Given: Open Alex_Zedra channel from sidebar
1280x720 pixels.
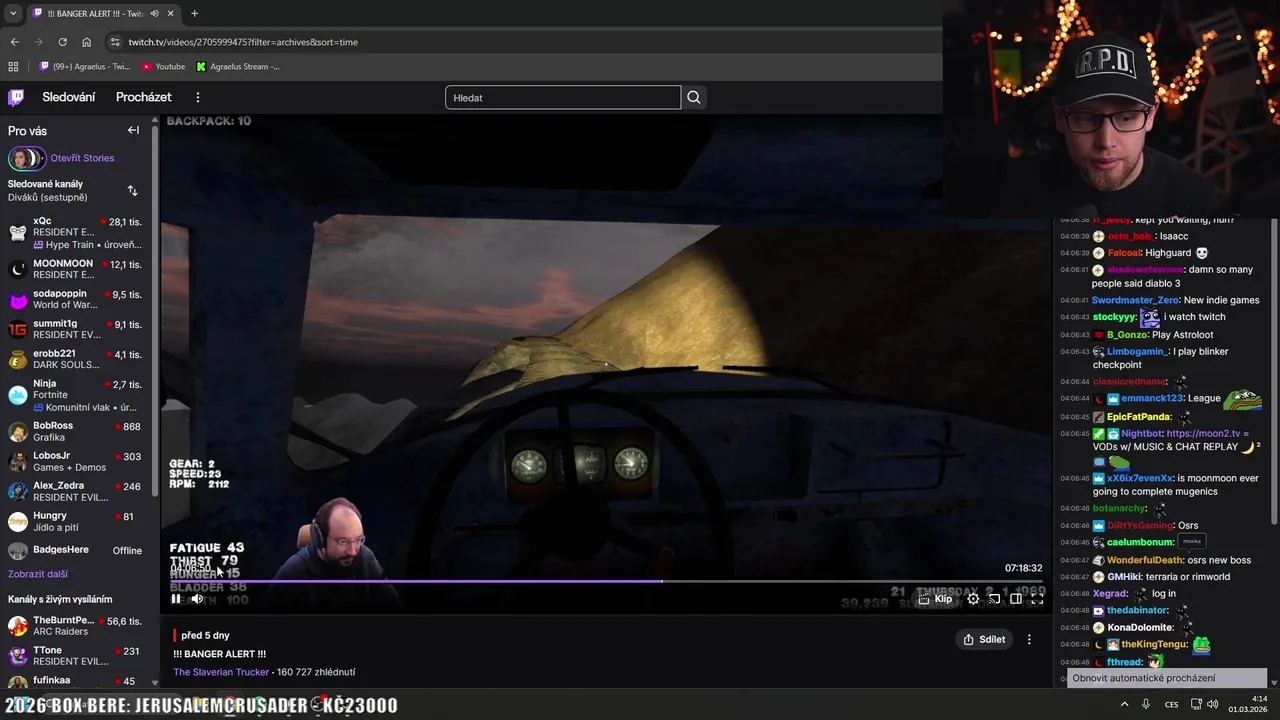Looking at the screenshot, I should point(75,491).
